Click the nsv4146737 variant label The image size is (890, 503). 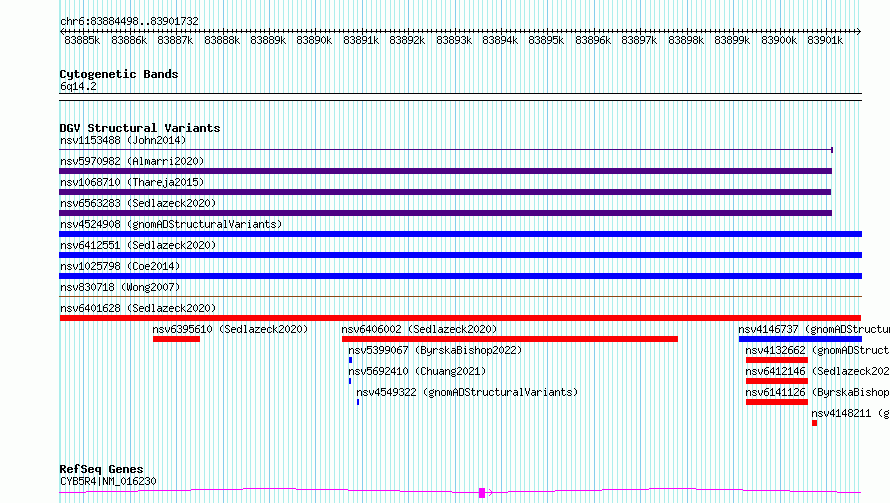click(x=814, y=329)
